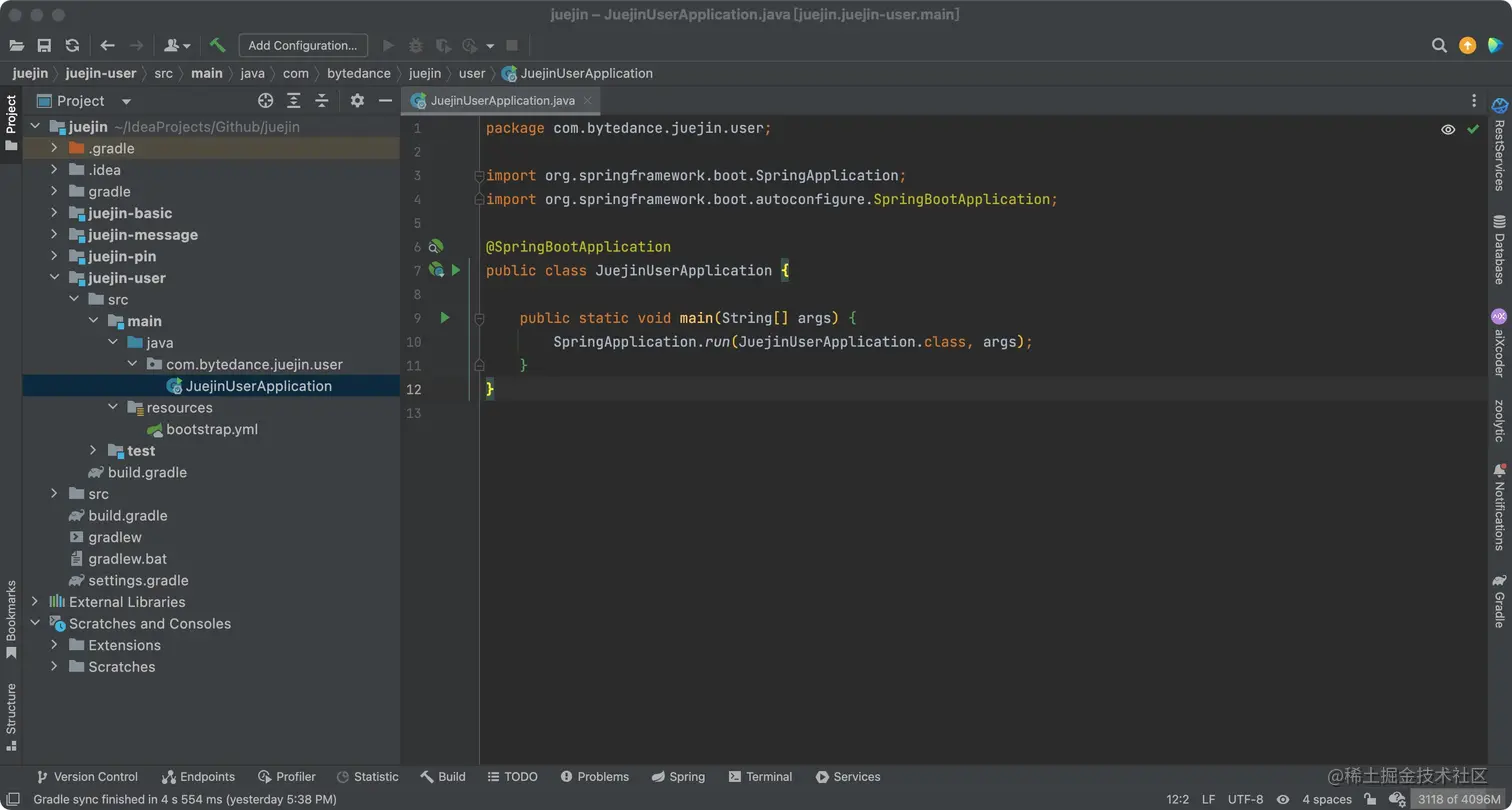The image size is (1512, 810).
Task: Click UTF-8 encoding in status bar
Action: click(x=1245, y=799)
